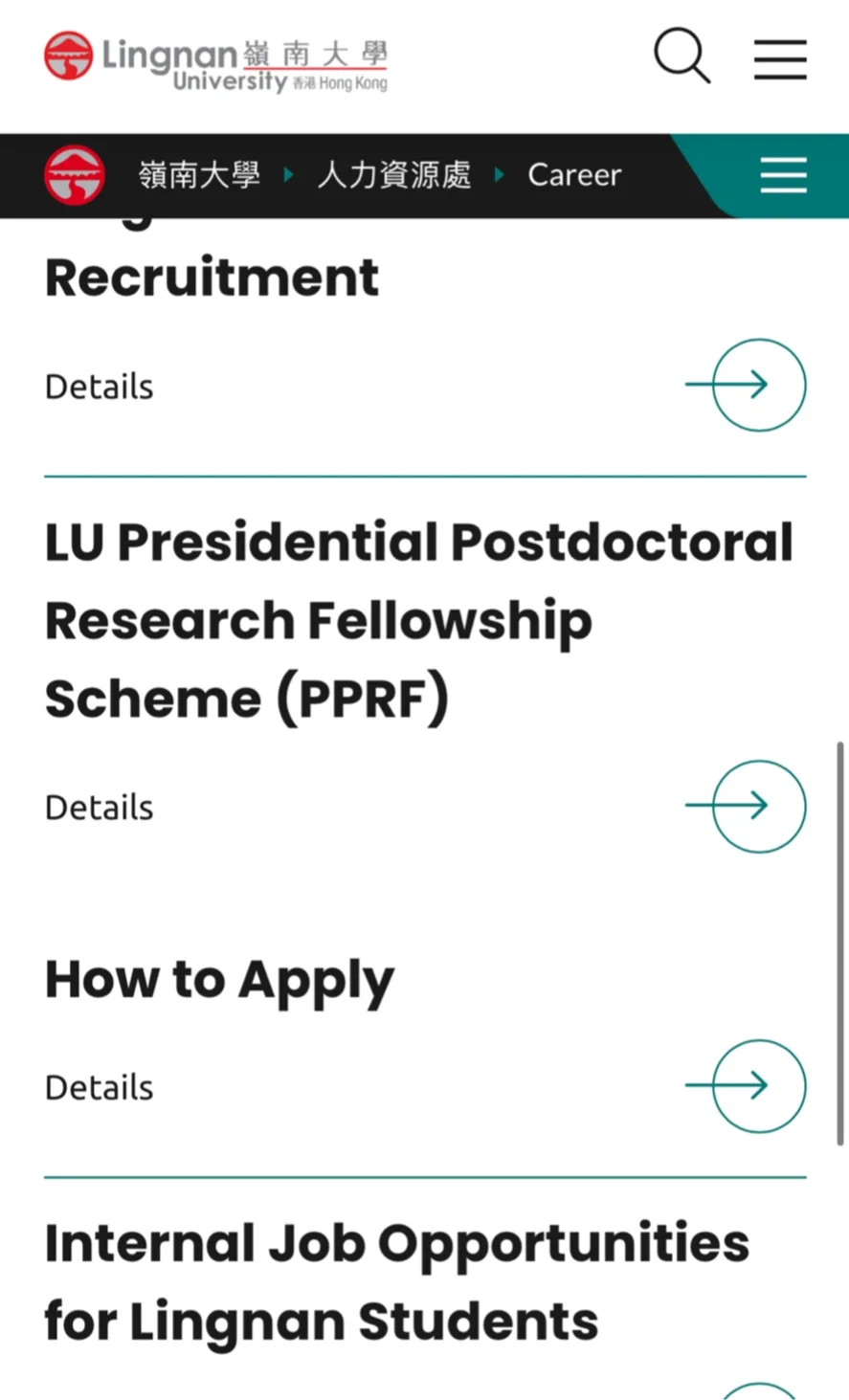Open Details link under PPRF scheme
This screenshot has width=849, height=1400.
point(100,808)
